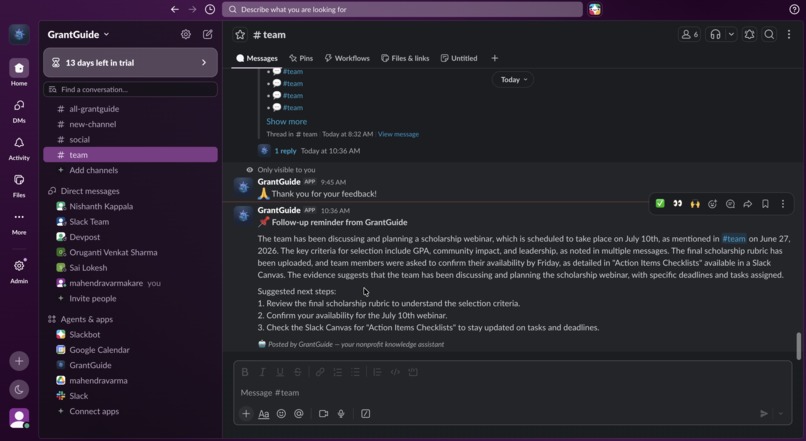
Task: Open the all-grantguide channel
Action: [x=131, y=109]
